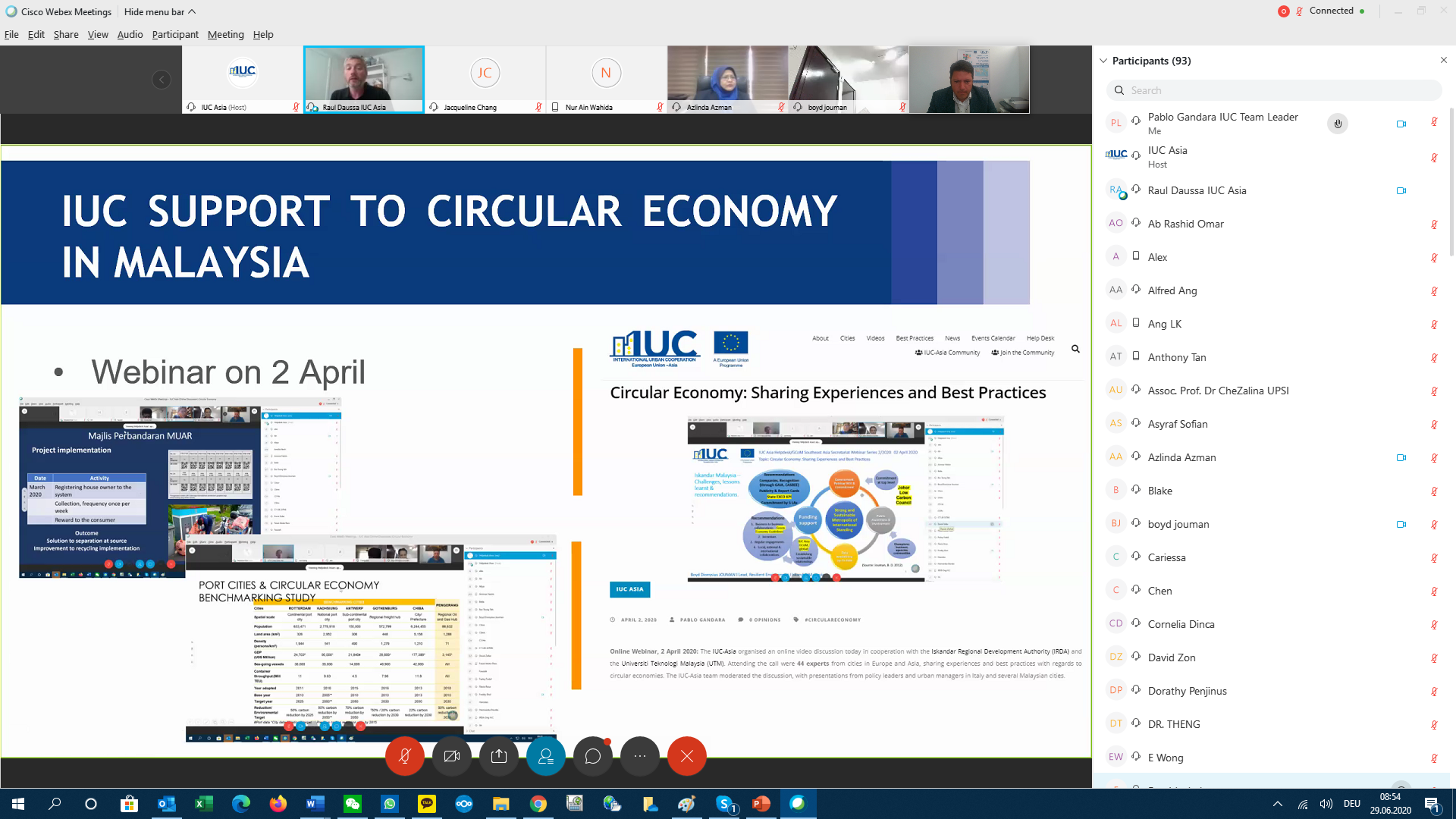Leave meeting with the red X button
The height and width of the screenshot is (819, 1456).
pos(687,756)
